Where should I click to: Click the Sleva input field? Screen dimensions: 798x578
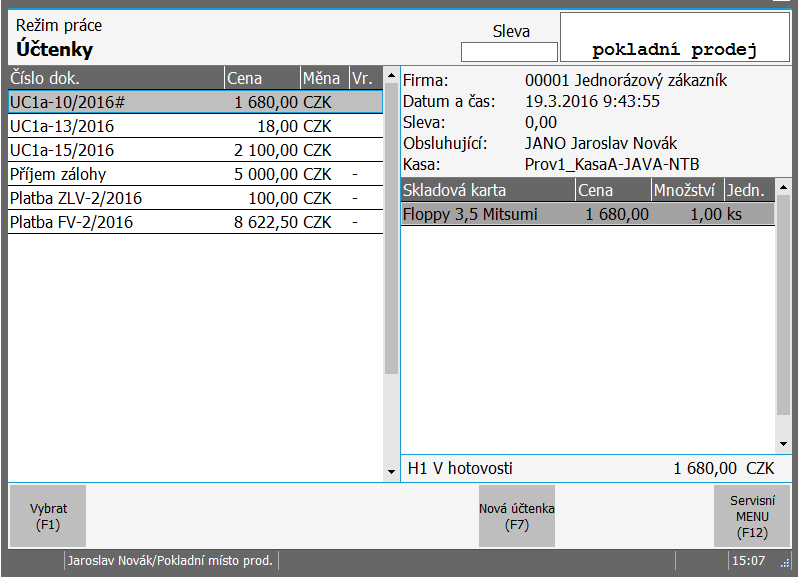(x=509, y=52)
